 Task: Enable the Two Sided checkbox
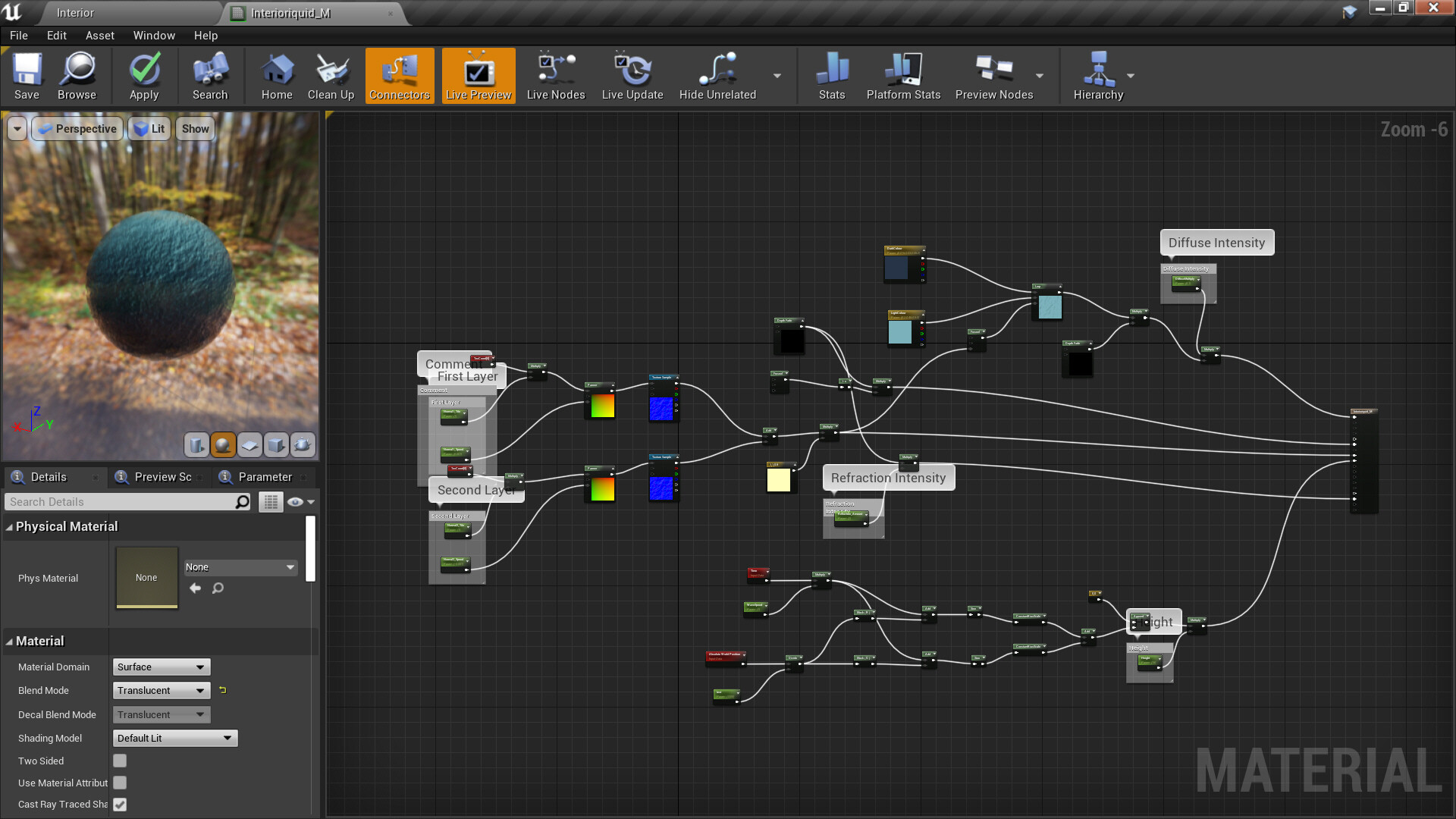pyautogui.click(x=120, y=761)
